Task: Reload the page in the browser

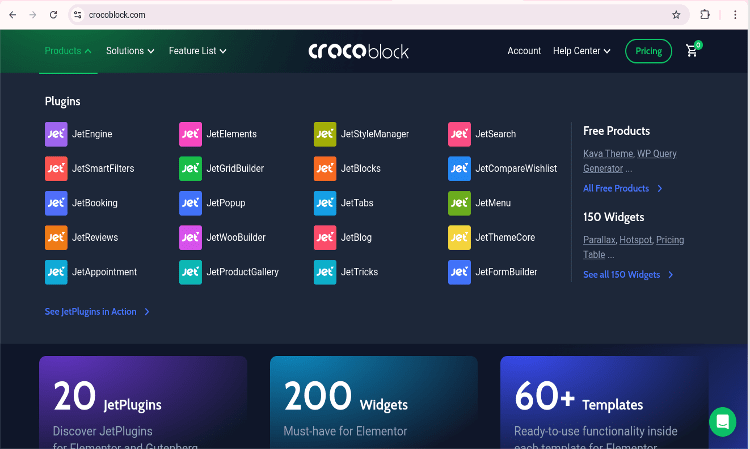Action: tap(53, 15)
